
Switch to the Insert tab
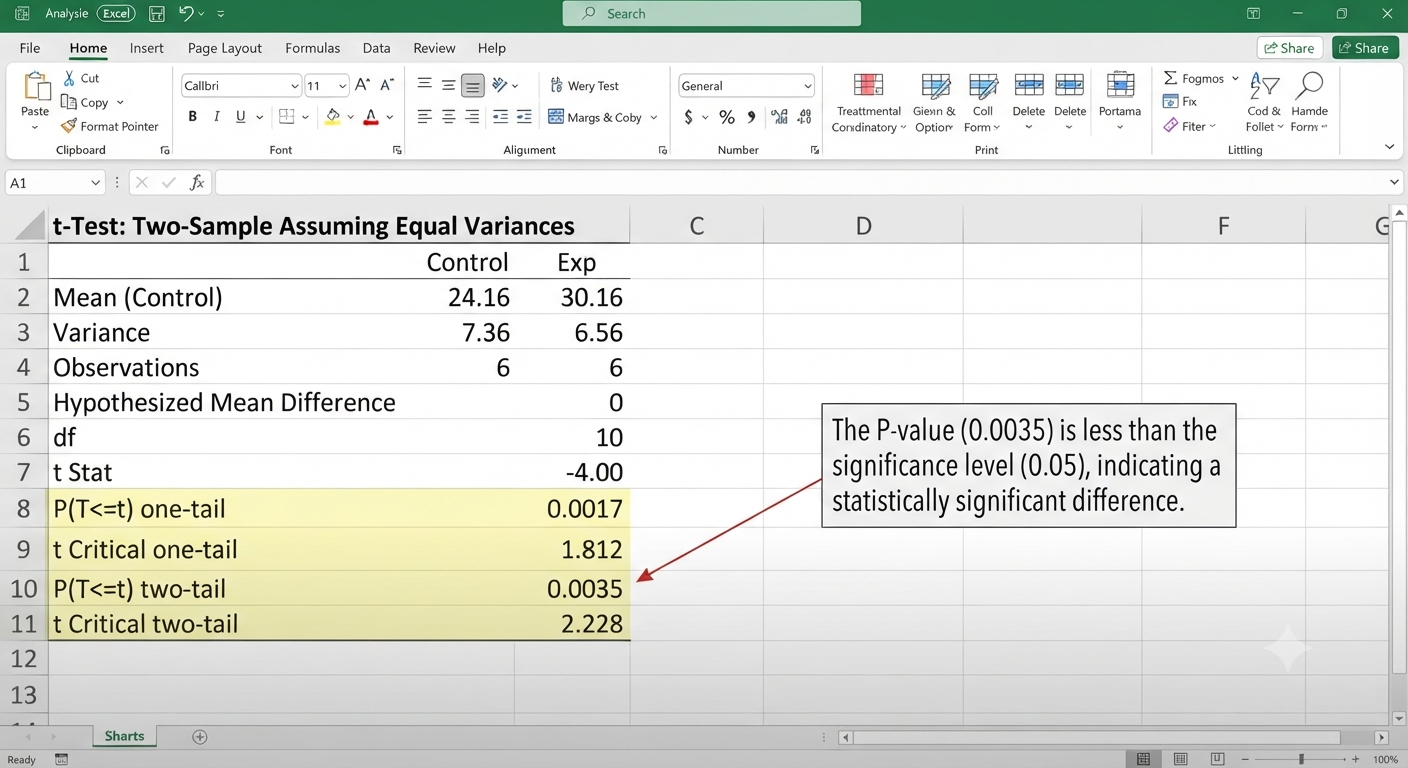(x=146, y=48)
